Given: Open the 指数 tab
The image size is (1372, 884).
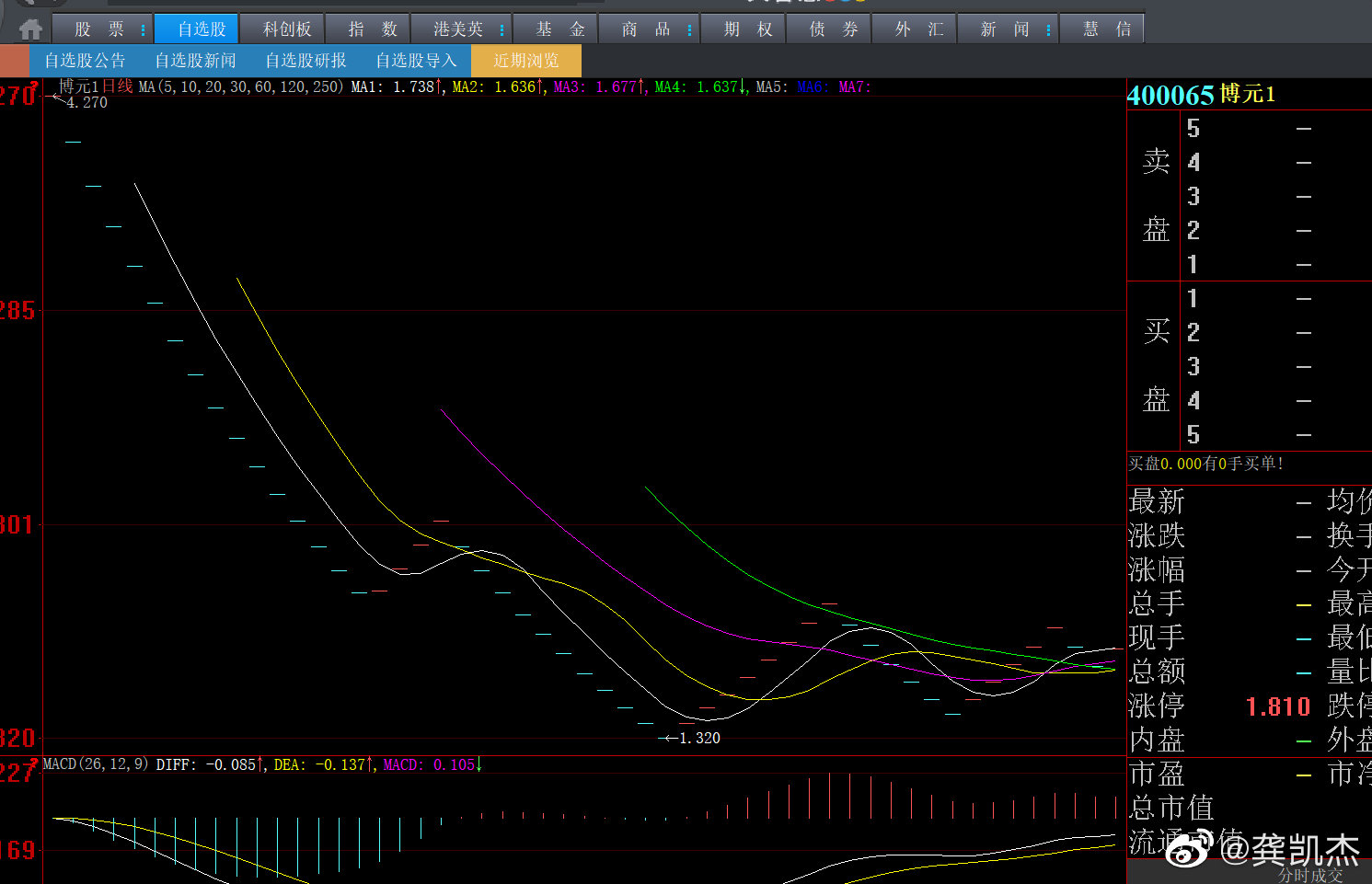Looking at the screenshot, I should 373,29.
